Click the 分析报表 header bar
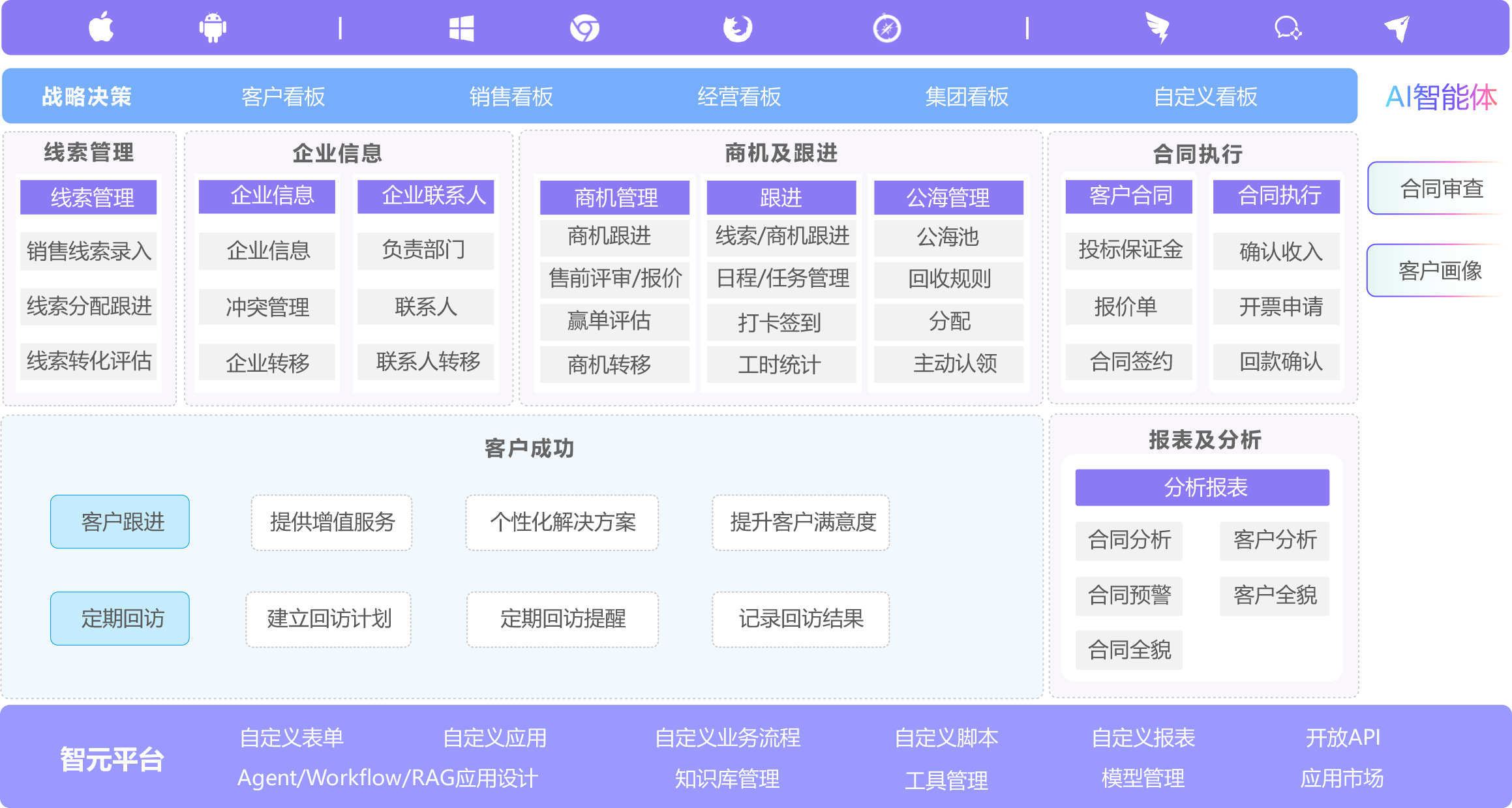1512x808 pixels. (1202, 487)
